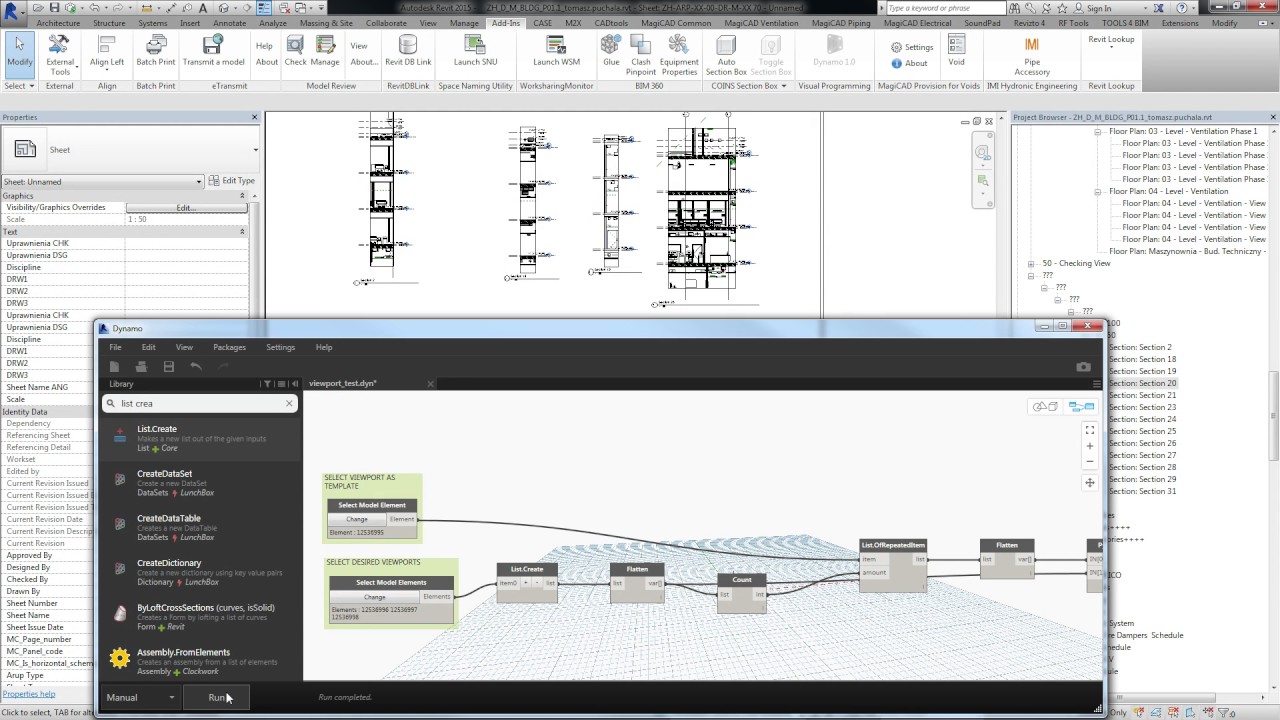Switch Dynamo to geometry preview navigation
Image resolution: width=1280 pixels, height=720 pixels.
(x=1046, y=407)
